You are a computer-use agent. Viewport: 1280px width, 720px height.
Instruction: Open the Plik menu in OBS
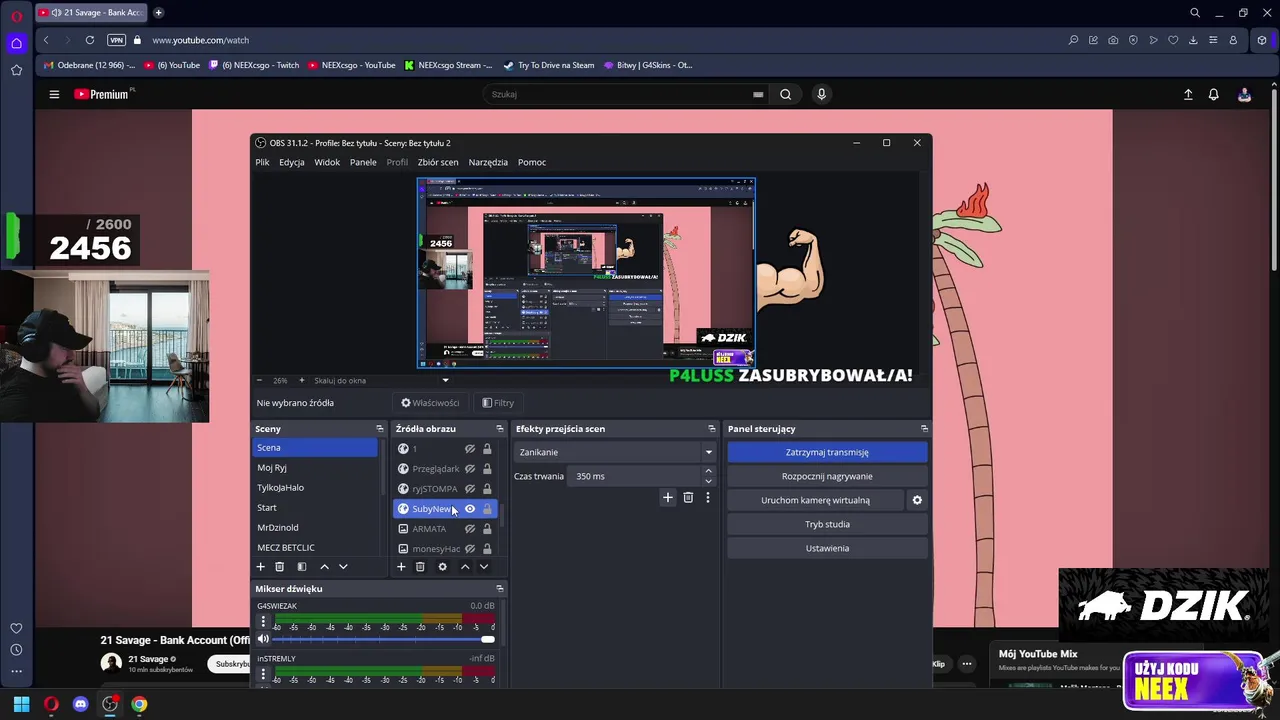coord(262,162)
